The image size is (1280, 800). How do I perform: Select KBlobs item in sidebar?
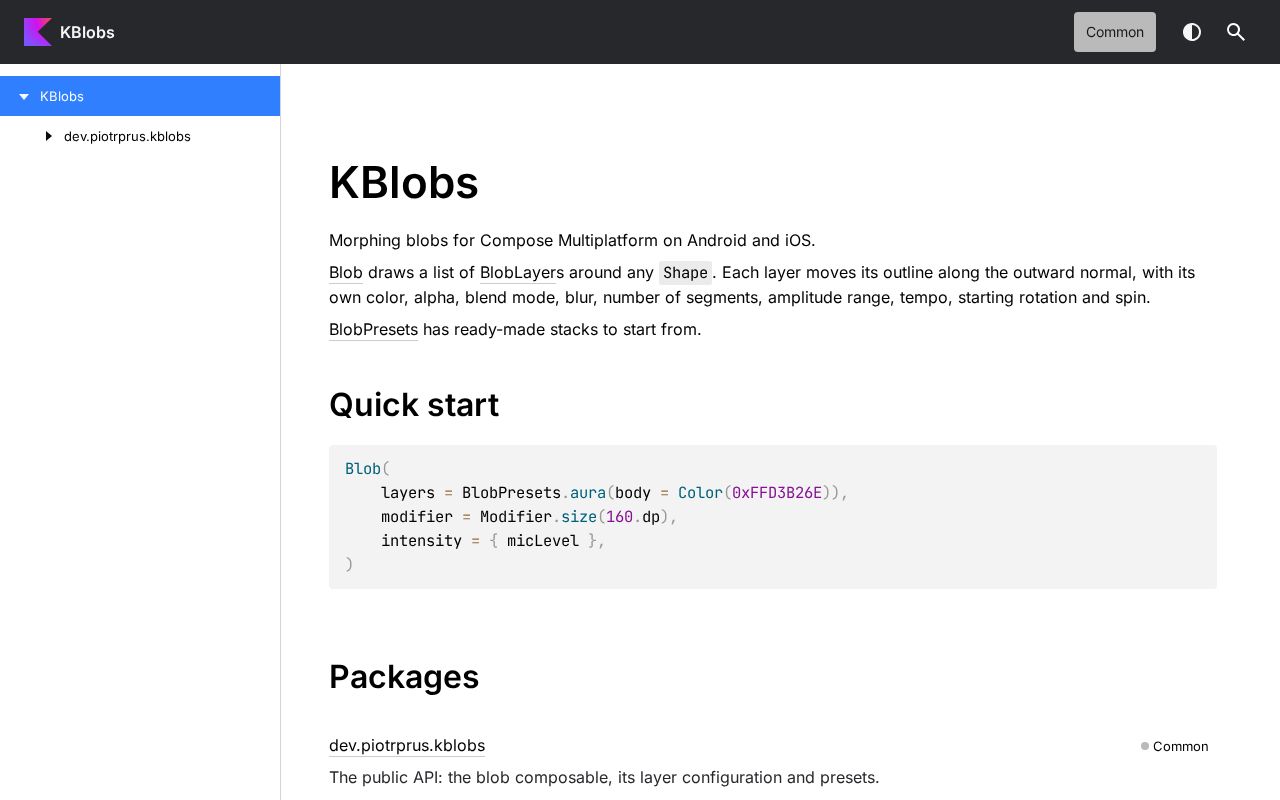click(140, 96)
